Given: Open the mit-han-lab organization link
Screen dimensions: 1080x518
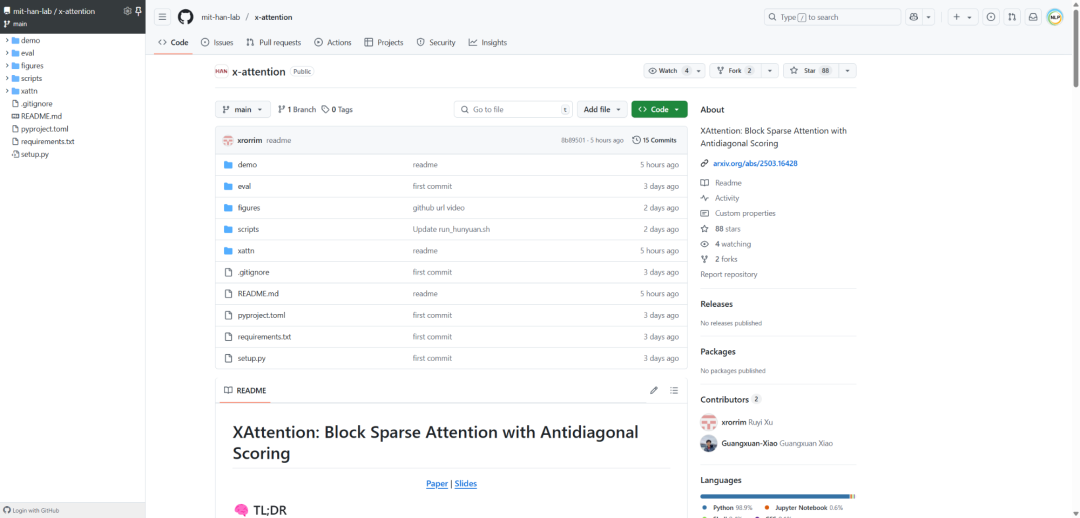Looking at the screenshot, I should (x=220, y=17).
